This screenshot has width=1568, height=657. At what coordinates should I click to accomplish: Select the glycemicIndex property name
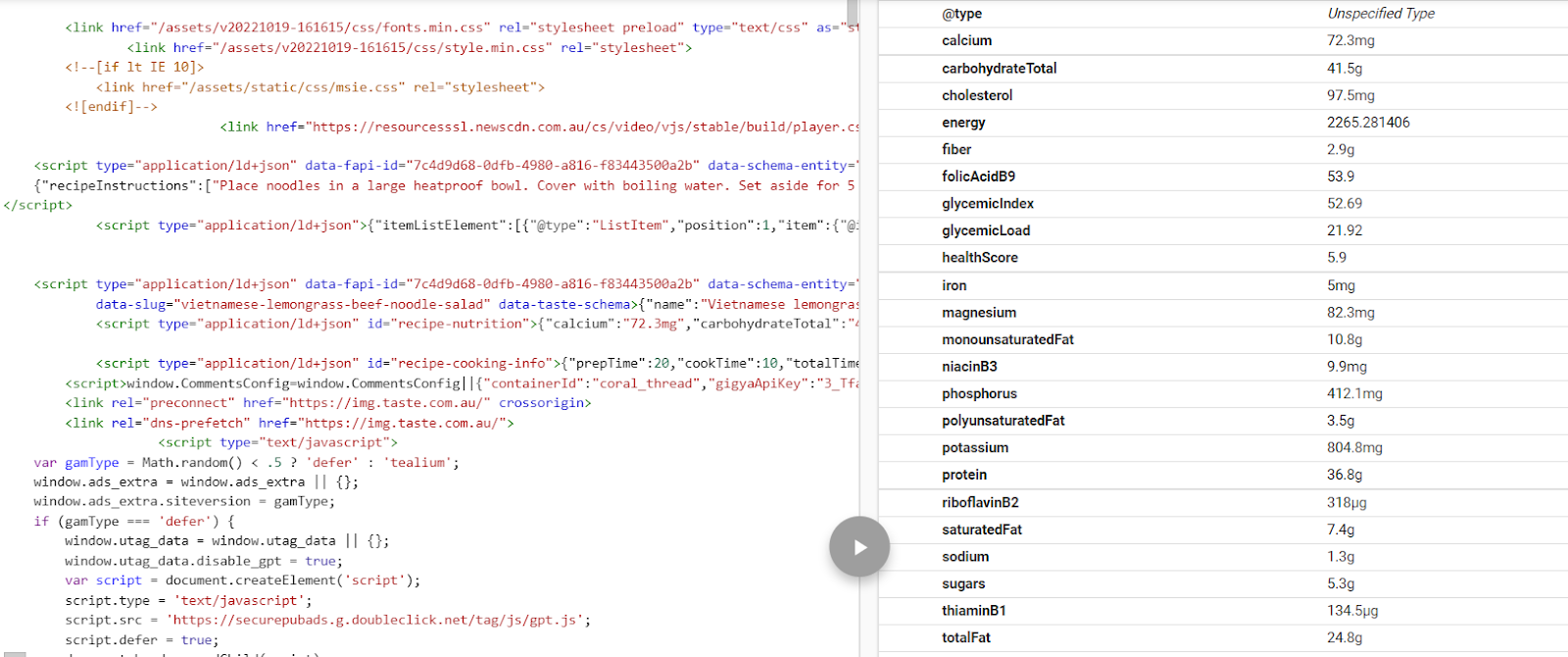coord(988,203)
